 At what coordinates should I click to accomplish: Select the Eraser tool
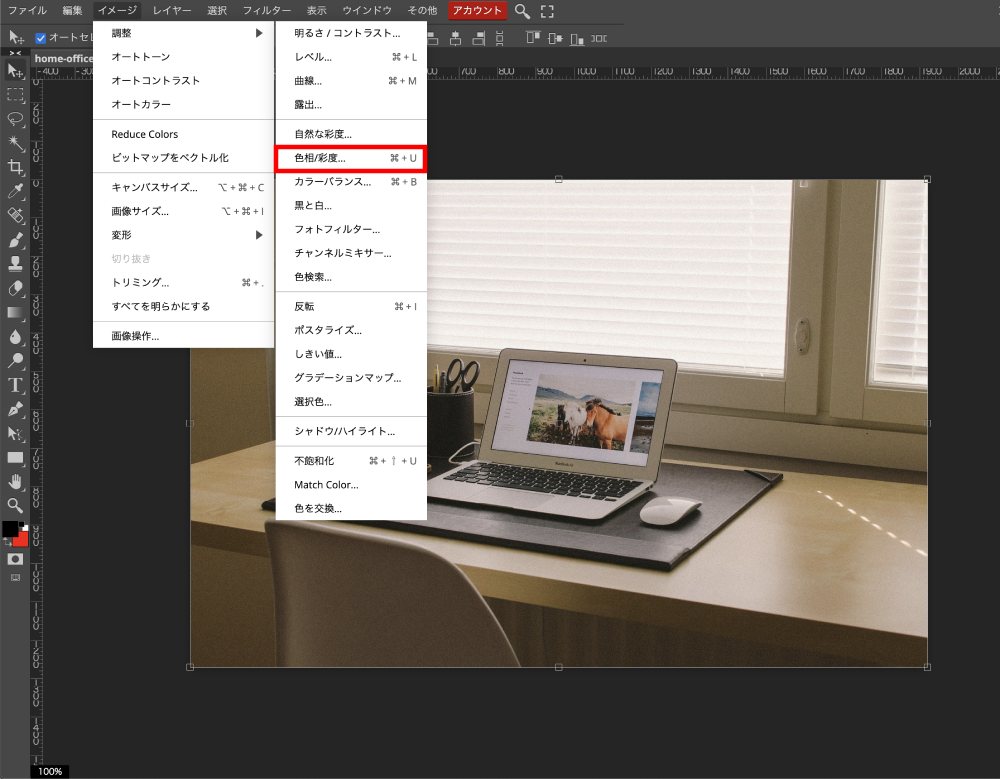(15, 288)
